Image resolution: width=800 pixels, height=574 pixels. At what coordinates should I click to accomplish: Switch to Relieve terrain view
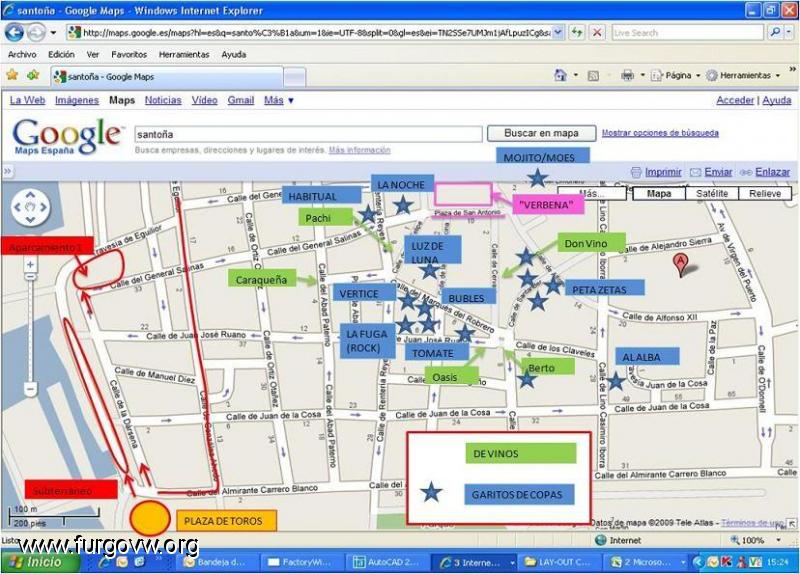coord(765,193)
